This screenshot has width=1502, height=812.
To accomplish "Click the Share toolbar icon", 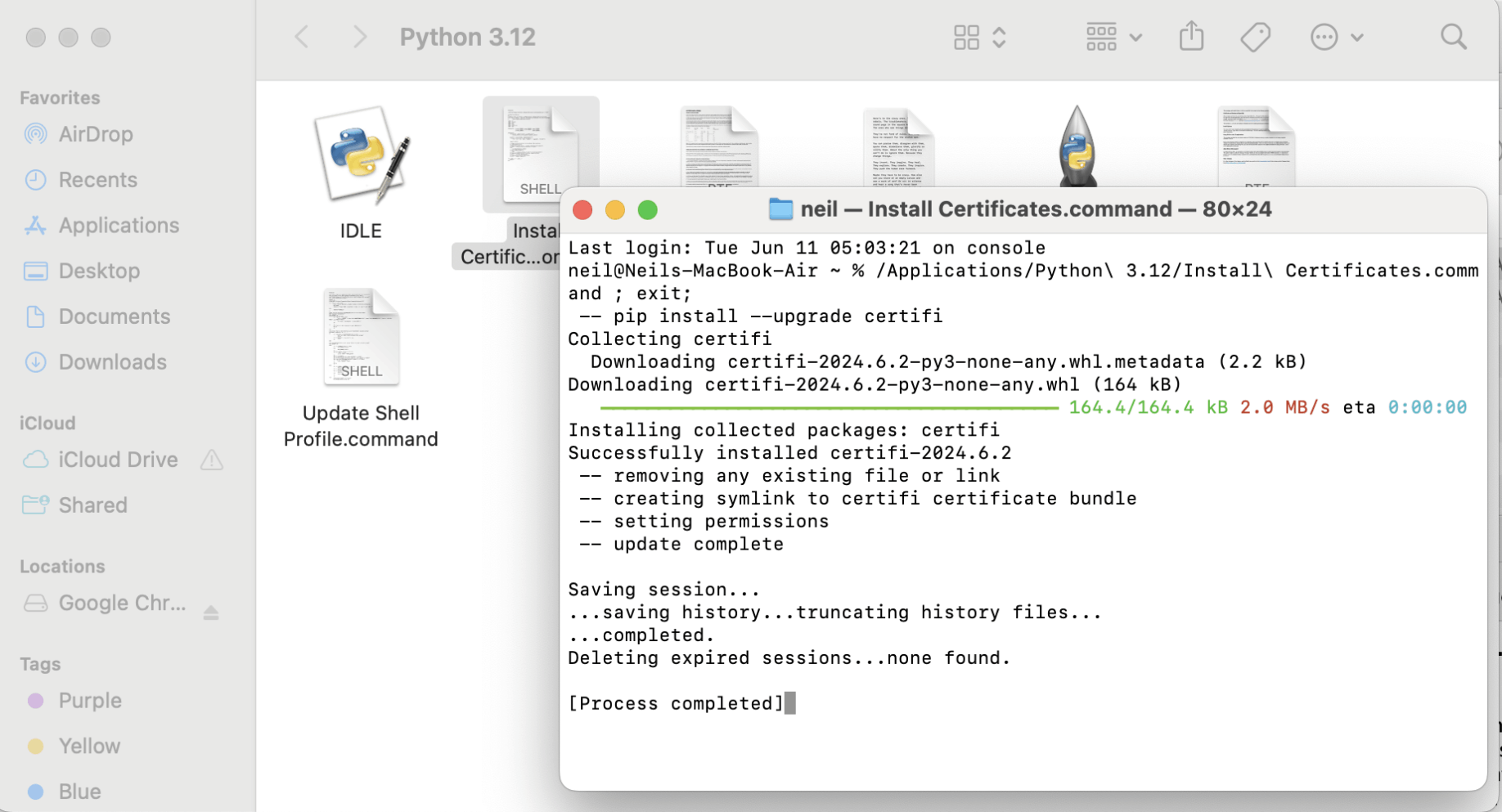I will click(x=1191, y=37).
